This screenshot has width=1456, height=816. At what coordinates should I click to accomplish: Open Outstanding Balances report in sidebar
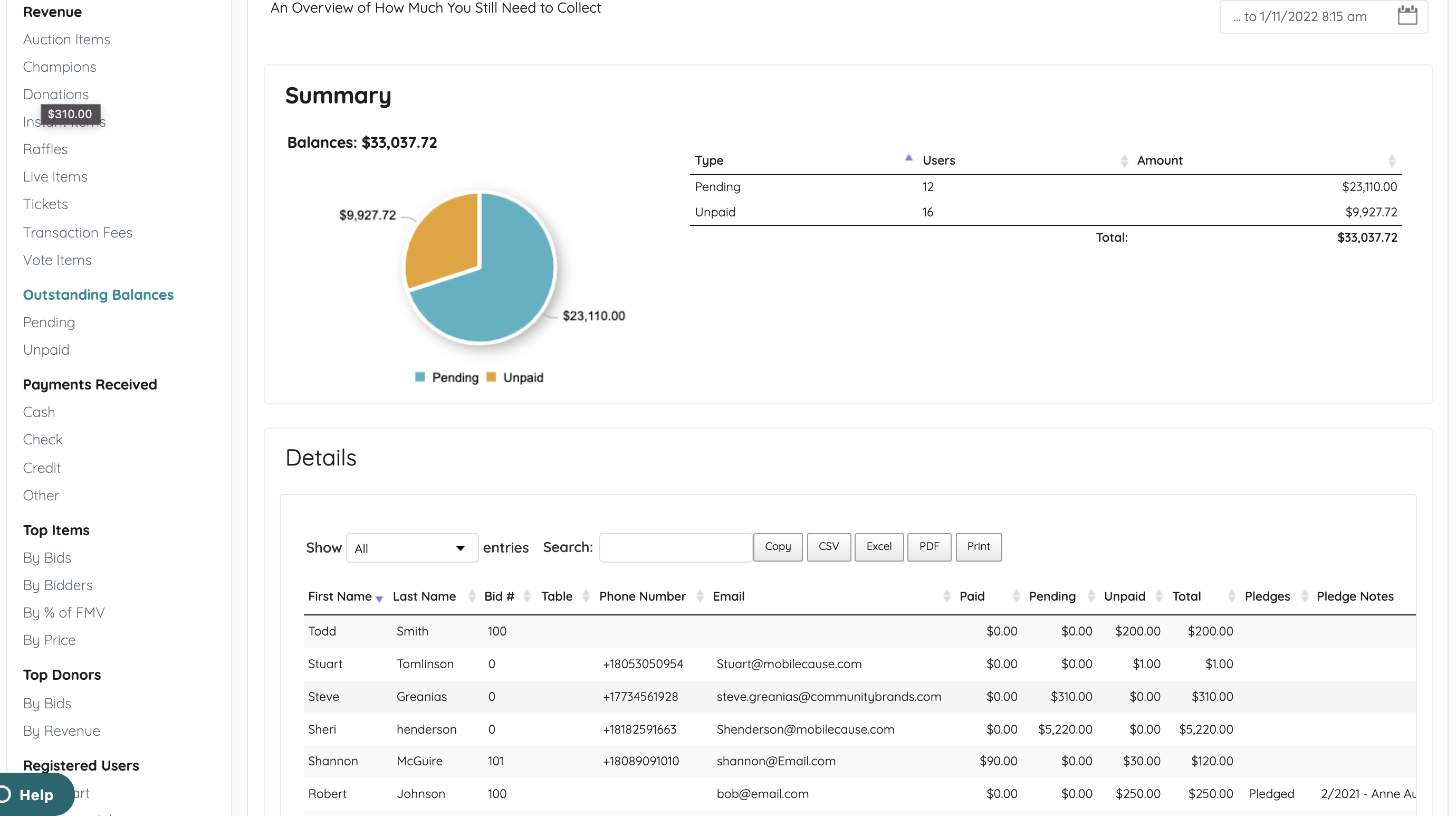[98, 295]
